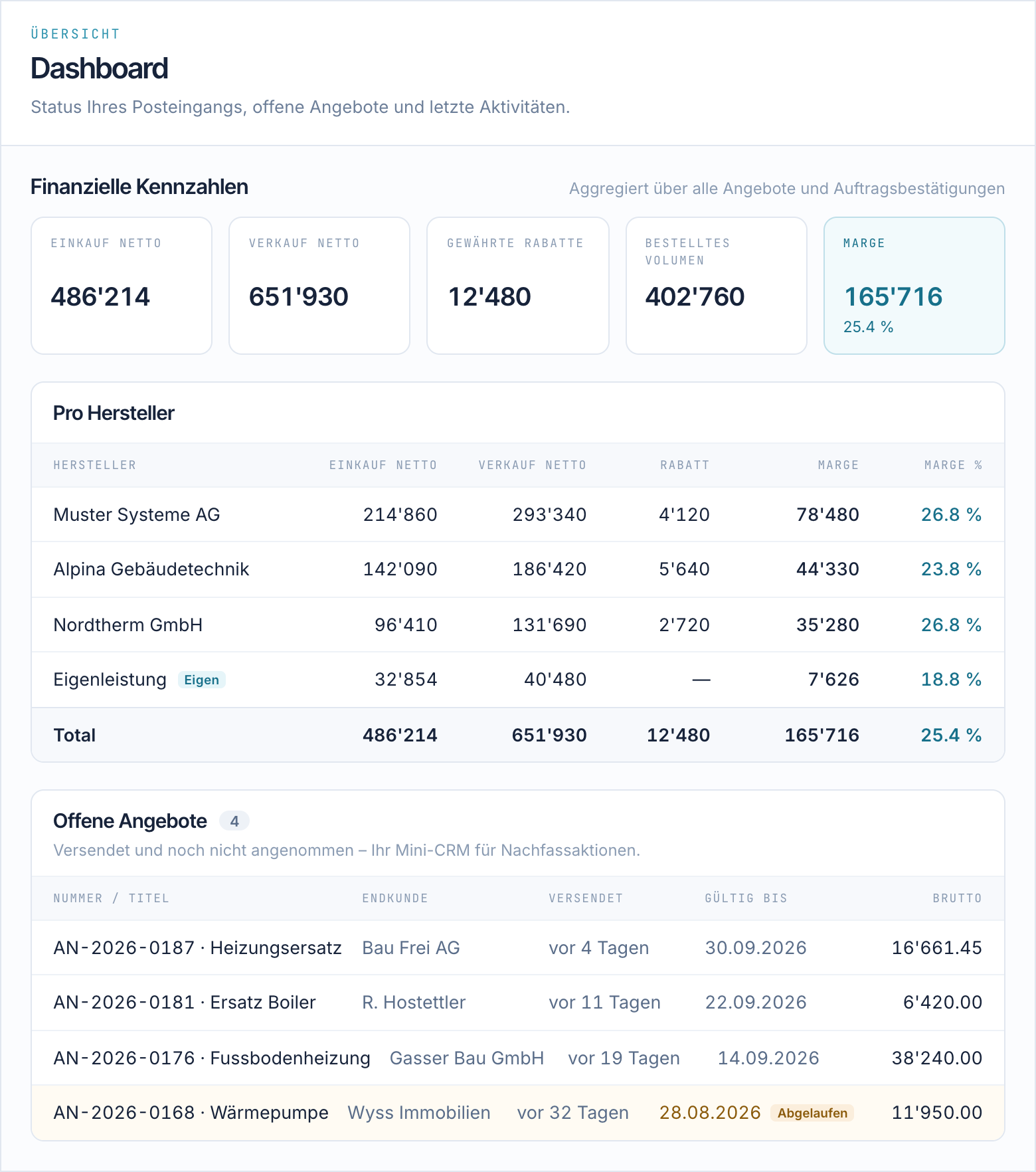Select the Muster Systeme AG row name
This screenshot has width=1036, height=1172.
pos(137,515)
